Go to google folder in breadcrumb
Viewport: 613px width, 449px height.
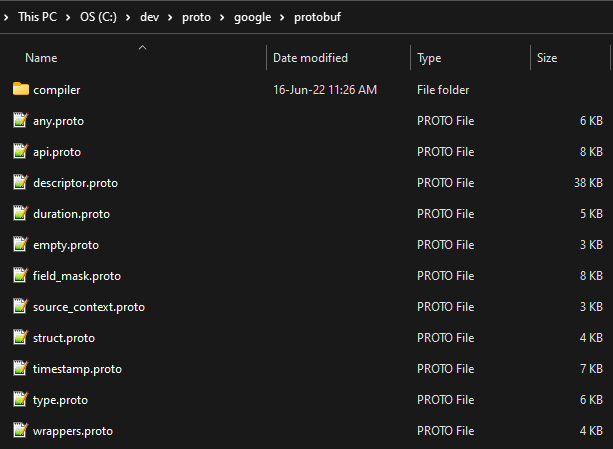click(253, 18)
